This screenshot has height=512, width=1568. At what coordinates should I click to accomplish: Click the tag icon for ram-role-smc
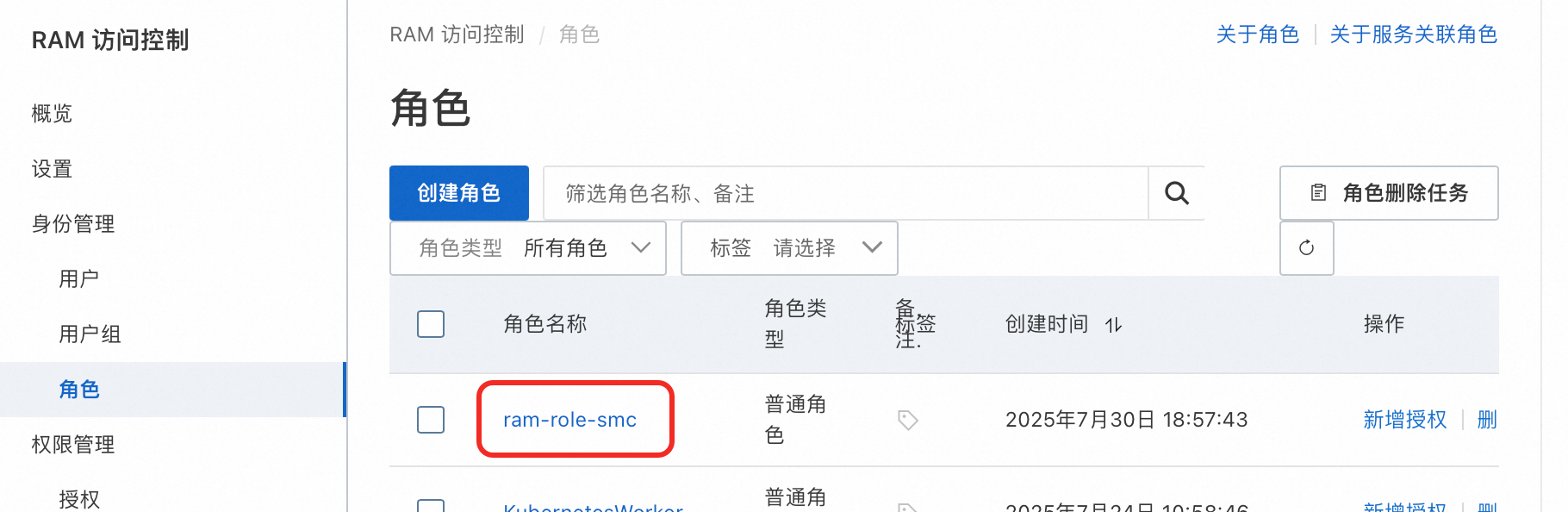pyautogui.click(x=907, y=420)
